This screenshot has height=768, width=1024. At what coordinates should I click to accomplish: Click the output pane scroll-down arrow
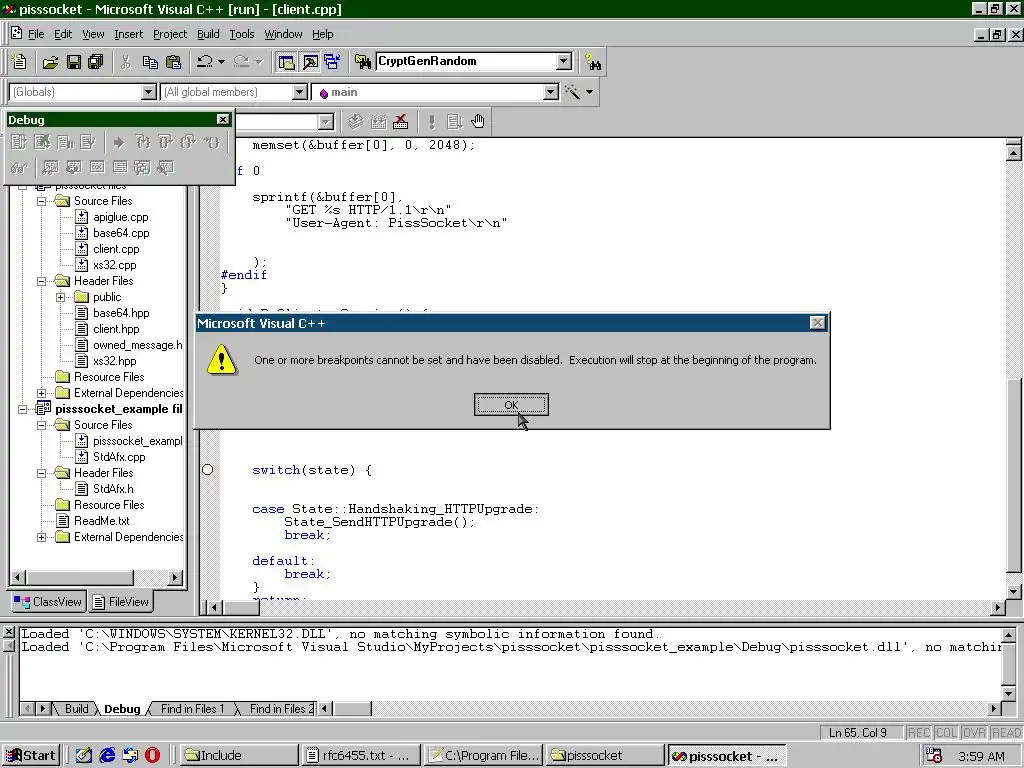[x=1008, y=694]
